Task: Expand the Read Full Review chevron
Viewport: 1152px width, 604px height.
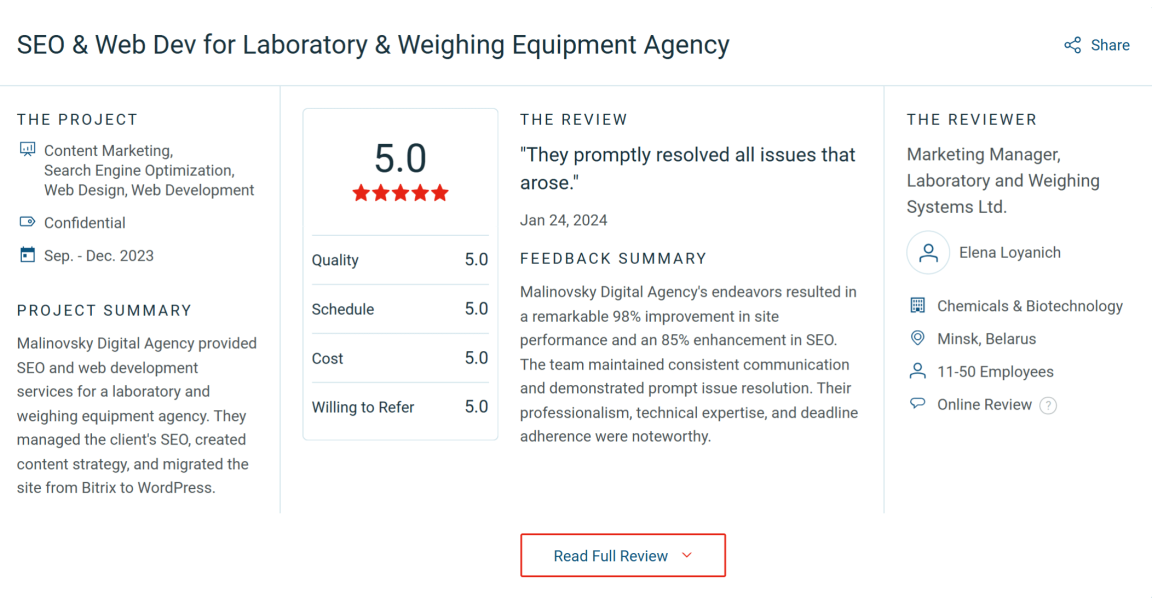Action: pos(686,555)
